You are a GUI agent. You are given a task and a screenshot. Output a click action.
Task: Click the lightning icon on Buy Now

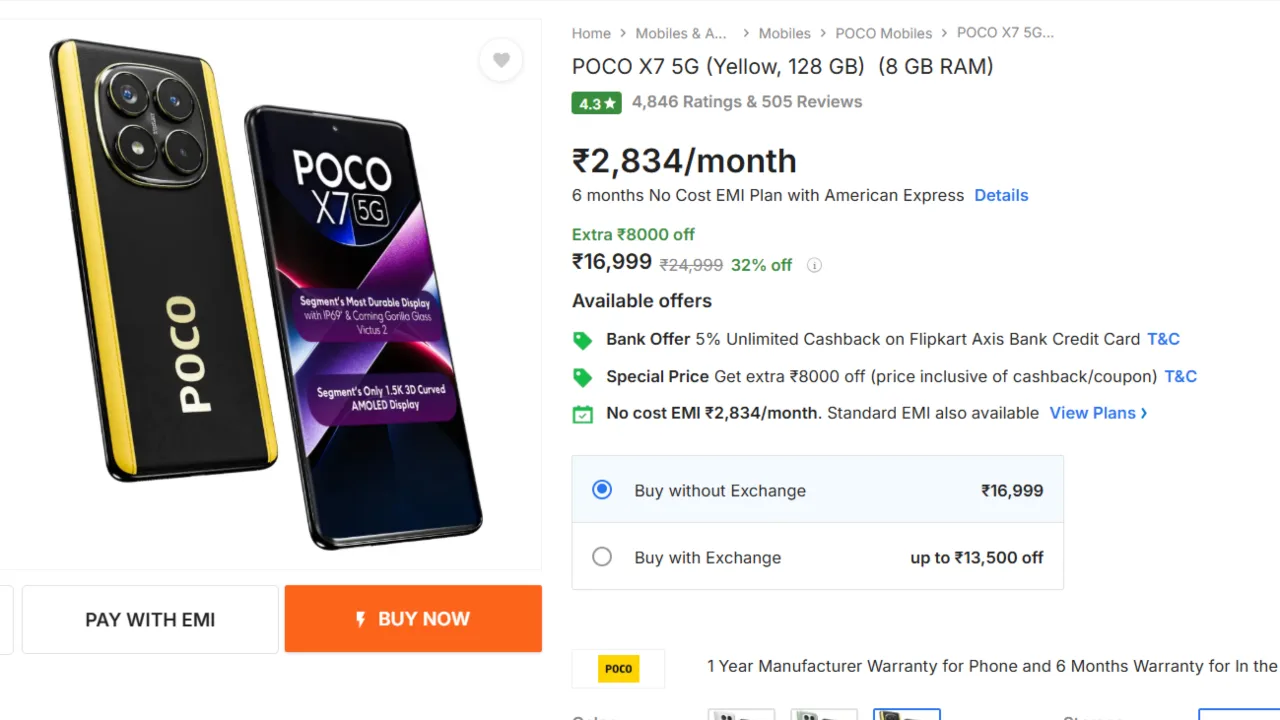[x=361, y=619]
